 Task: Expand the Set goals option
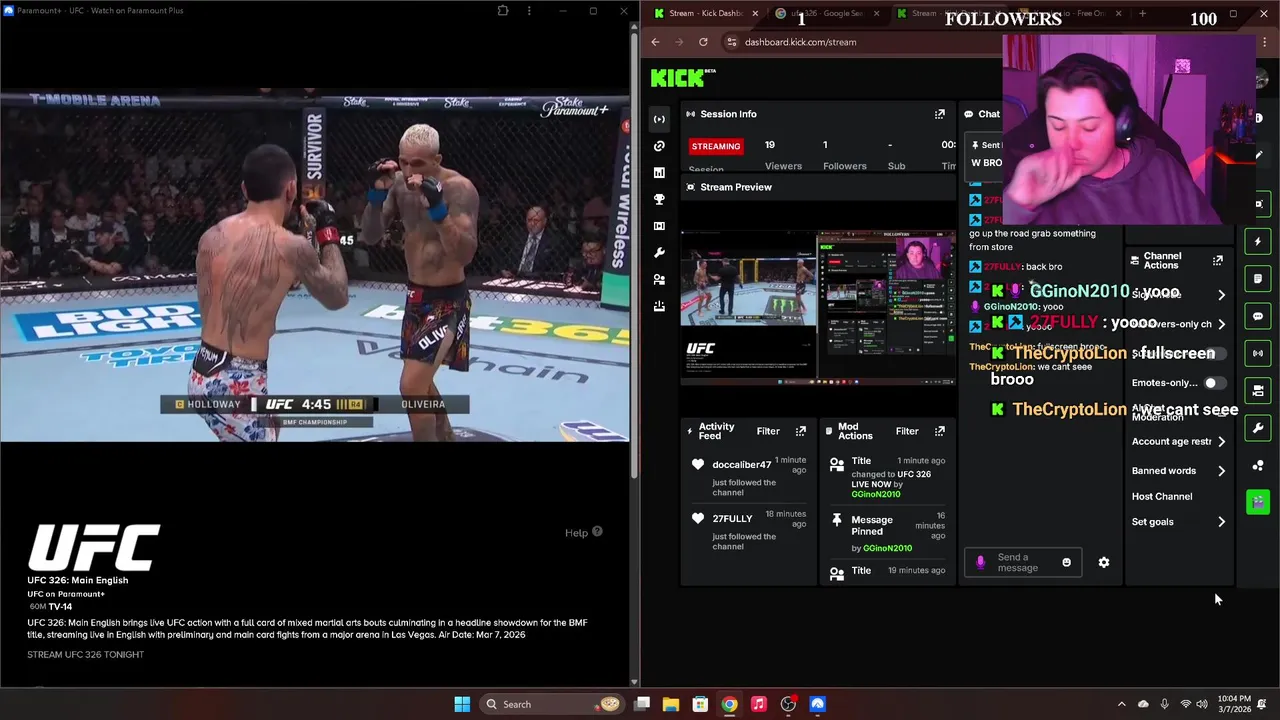point(1178,521)
